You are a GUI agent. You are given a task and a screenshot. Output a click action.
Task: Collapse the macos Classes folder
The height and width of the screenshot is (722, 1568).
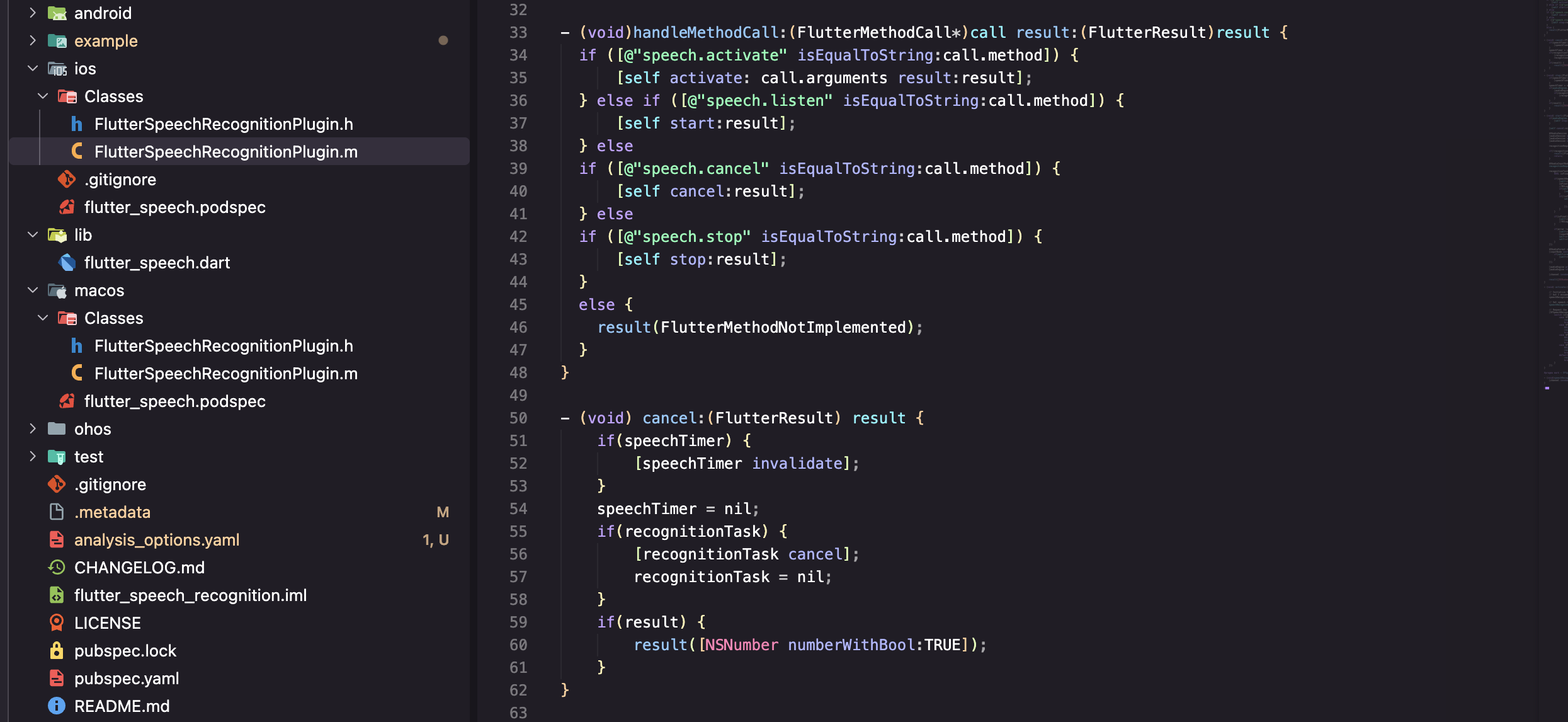pyautogui.click(x=43, y=318)
